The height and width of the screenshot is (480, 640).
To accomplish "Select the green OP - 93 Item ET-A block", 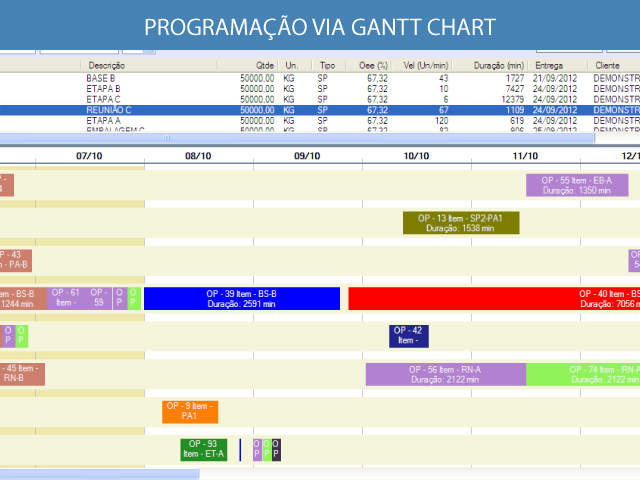I will point(204,449).
